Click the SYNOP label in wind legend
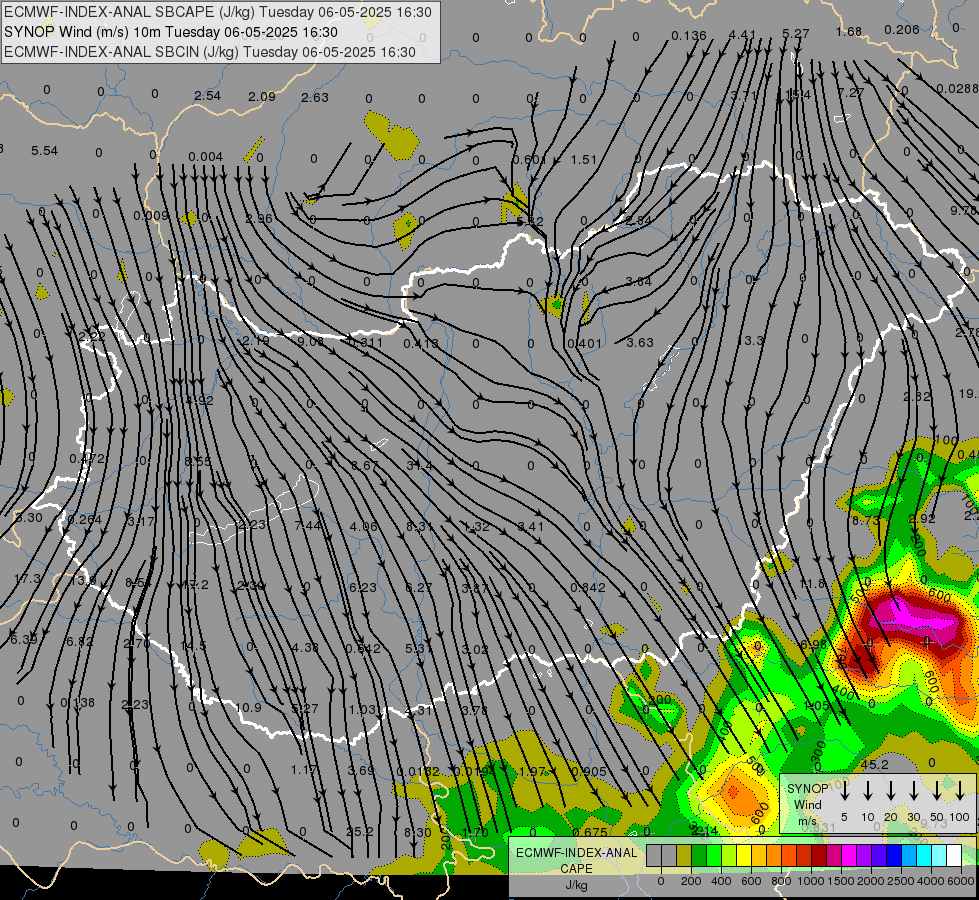Viewport: 979px width, 900px height. (807, 788)
